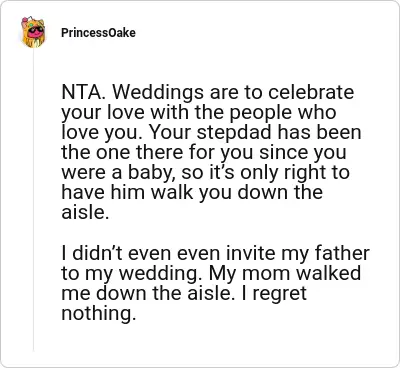Click the word "nothing." on the last line

[99, 314]
